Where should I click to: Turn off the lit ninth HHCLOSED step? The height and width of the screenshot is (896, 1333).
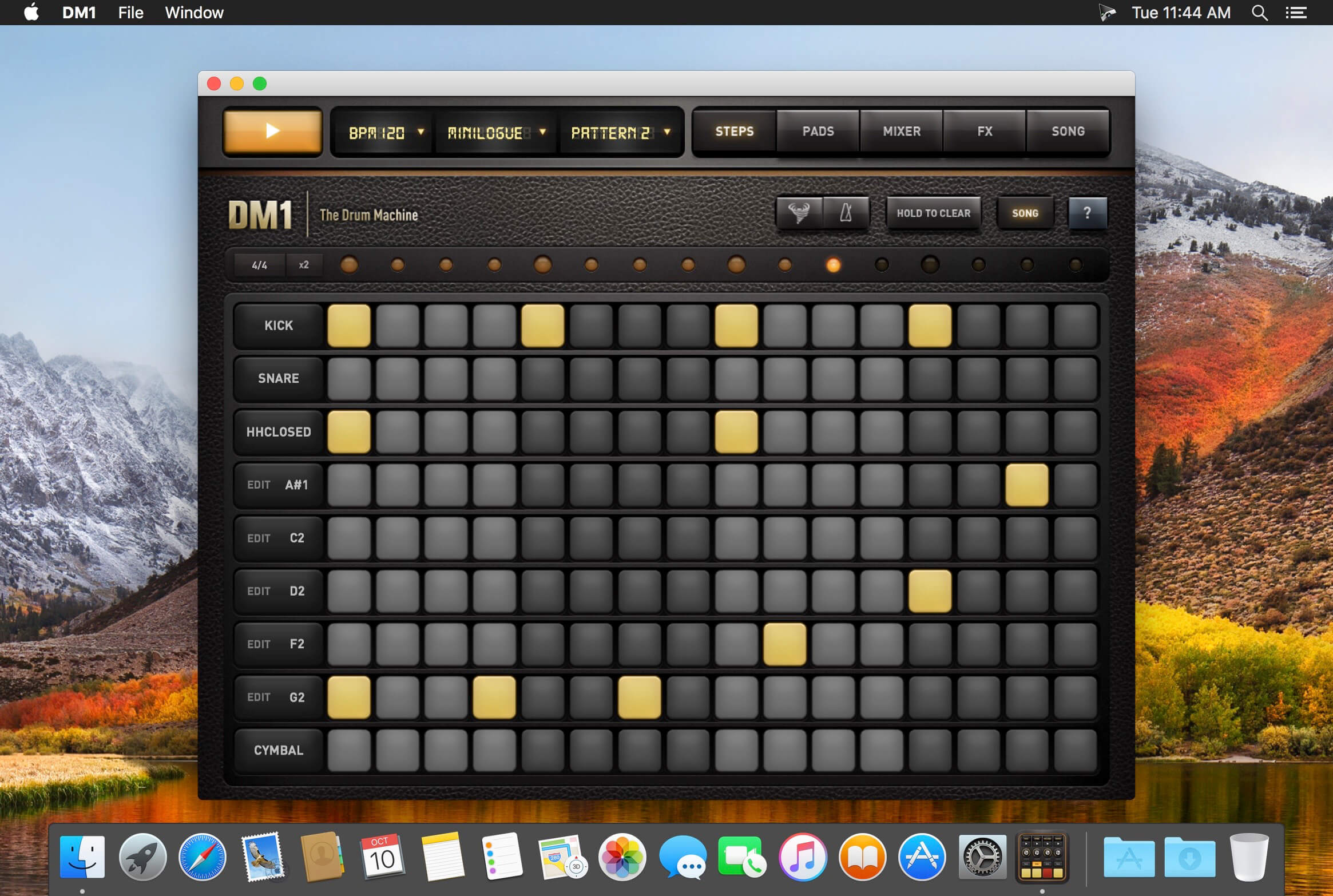pos(736,432)
